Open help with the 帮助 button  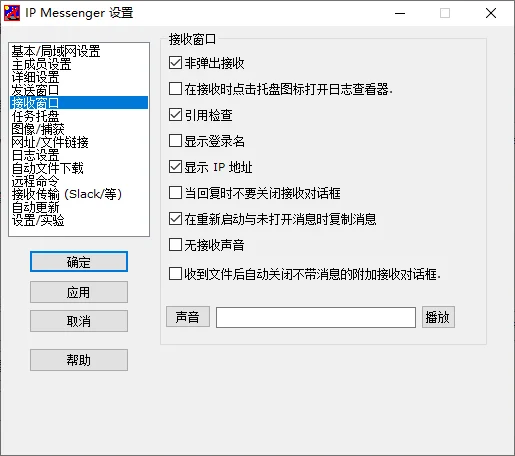pyautogui.click(x=79, y=360)
